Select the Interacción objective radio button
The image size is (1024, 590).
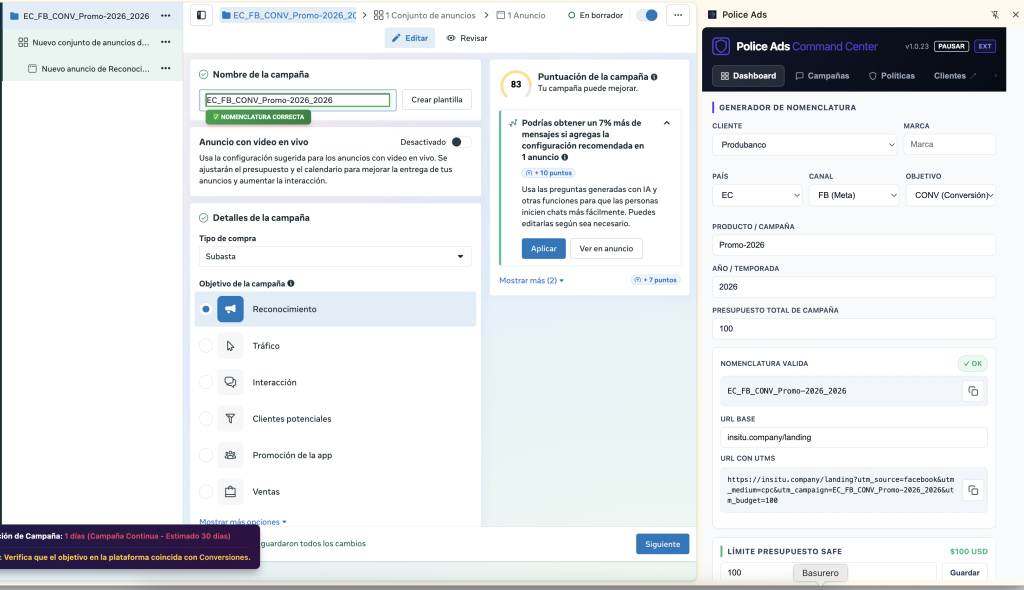206,382
